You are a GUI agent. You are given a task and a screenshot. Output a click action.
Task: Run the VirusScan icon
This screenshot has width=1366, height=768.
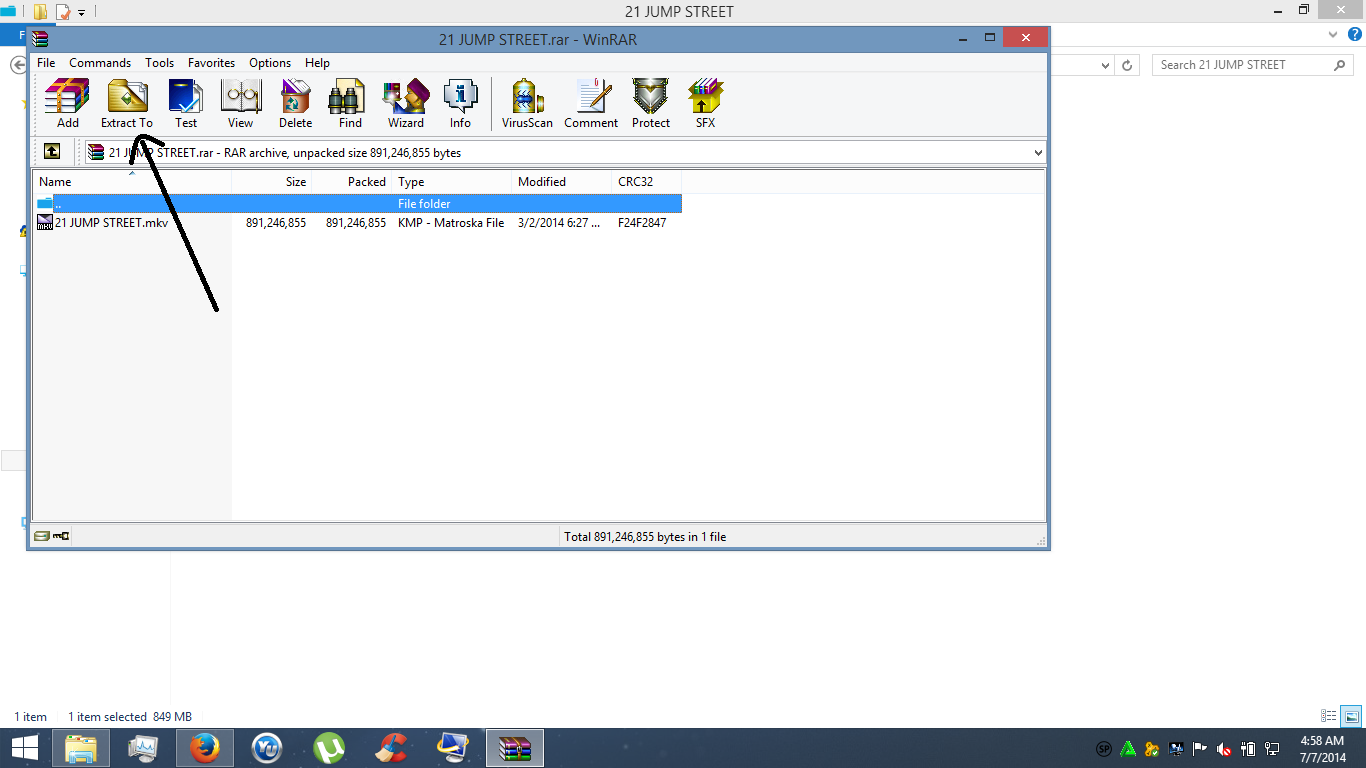(x=527, y=104)
